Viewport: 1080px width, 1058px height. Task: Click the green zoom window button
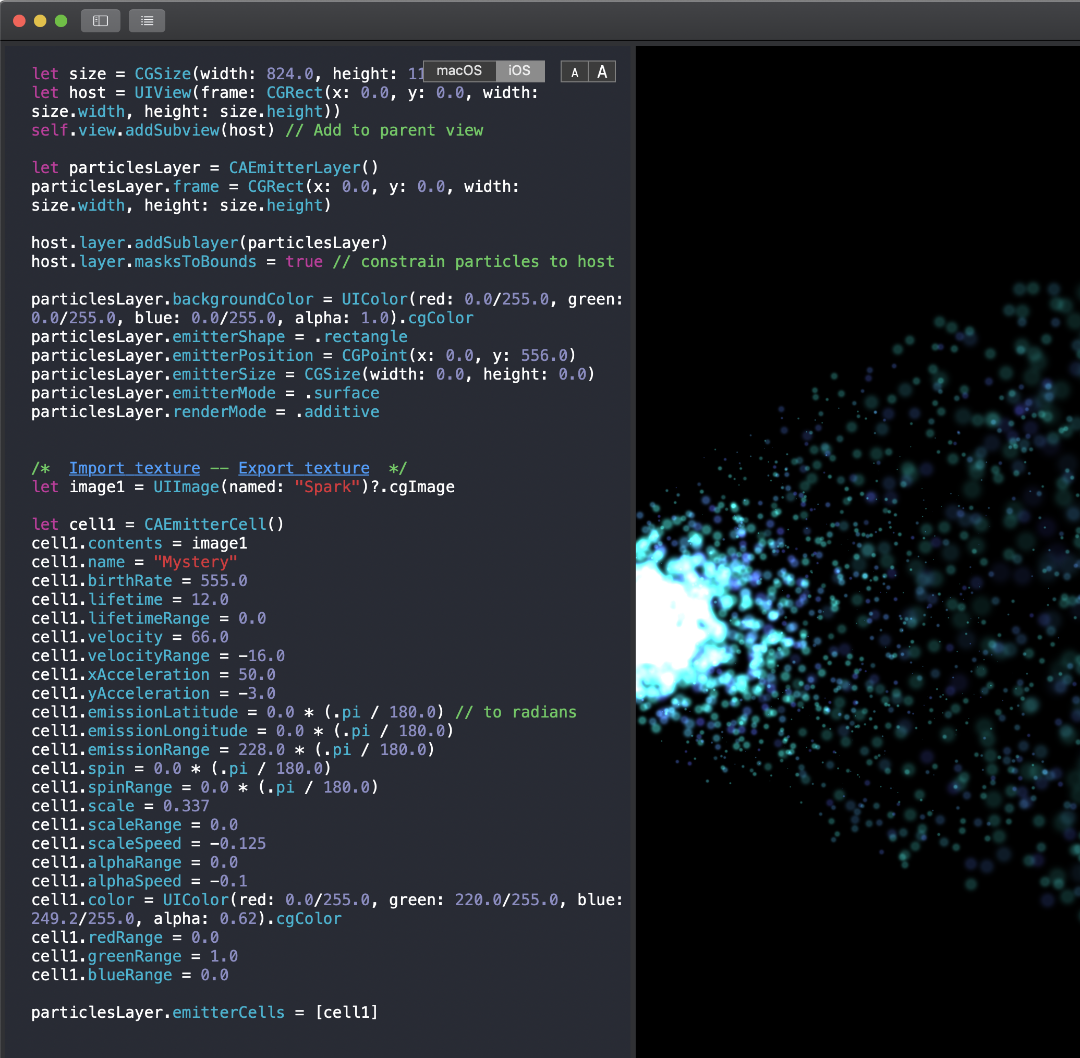(x=61, y=21)
